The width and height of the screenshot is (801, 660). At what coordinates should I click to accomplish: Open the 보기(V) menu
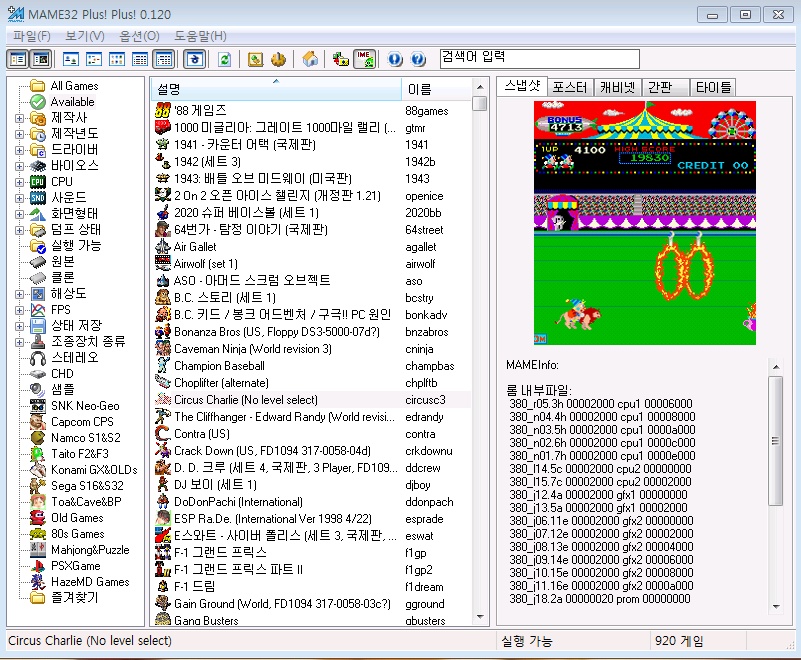point(85,36)
